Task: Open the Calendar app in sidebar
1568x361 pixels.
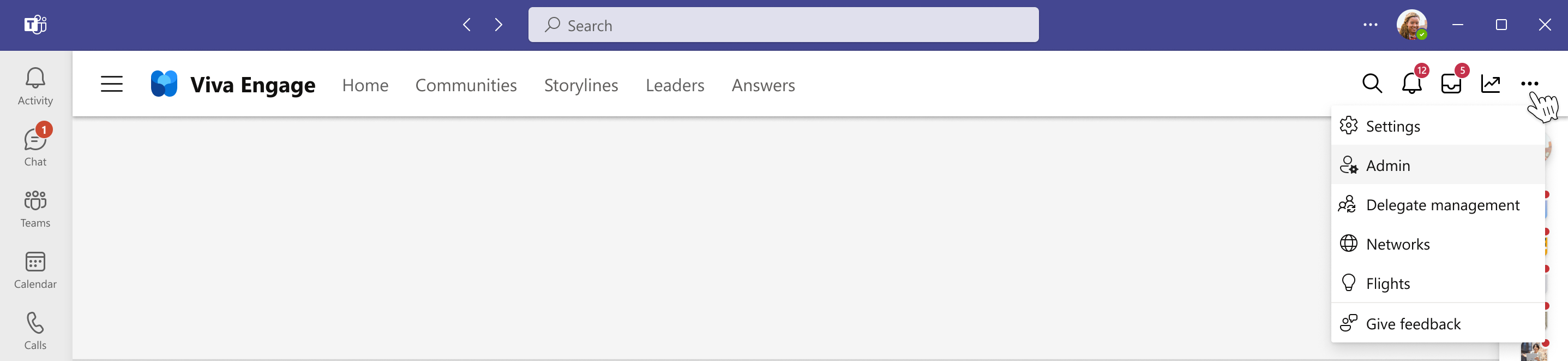Action: pyautogui.click(x=35, y=270)
